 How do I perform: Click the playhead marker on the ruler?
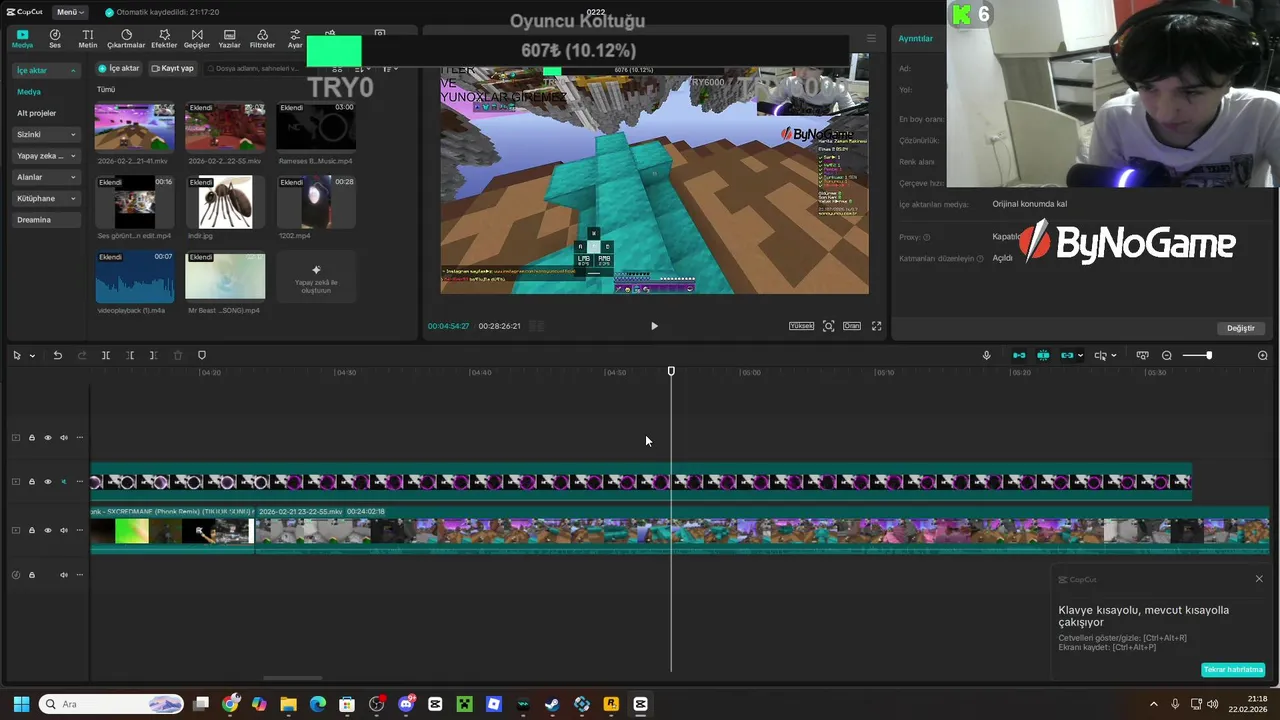pos(671,371)
